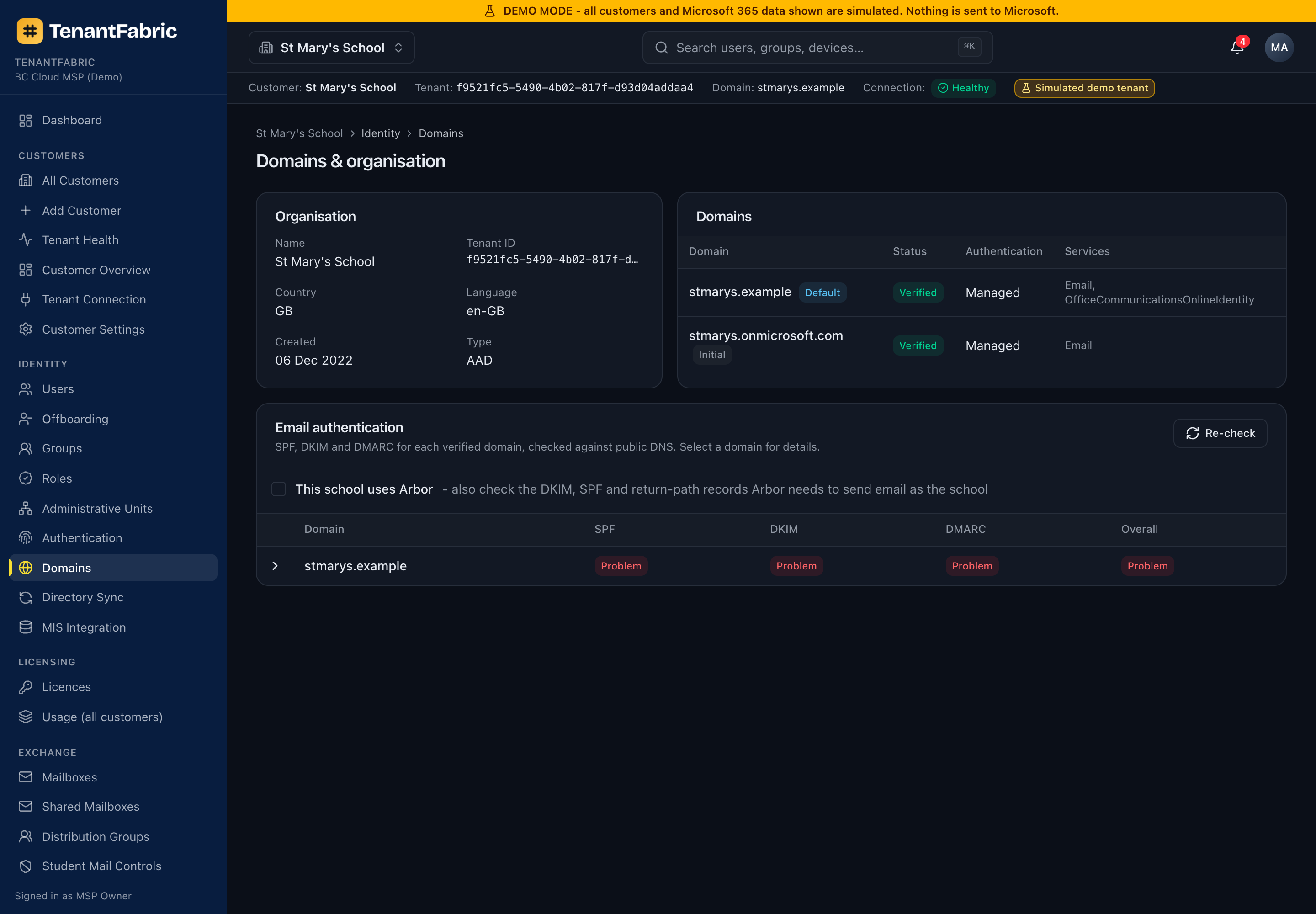
Task: Open Roles page
Action: (113, 478)
